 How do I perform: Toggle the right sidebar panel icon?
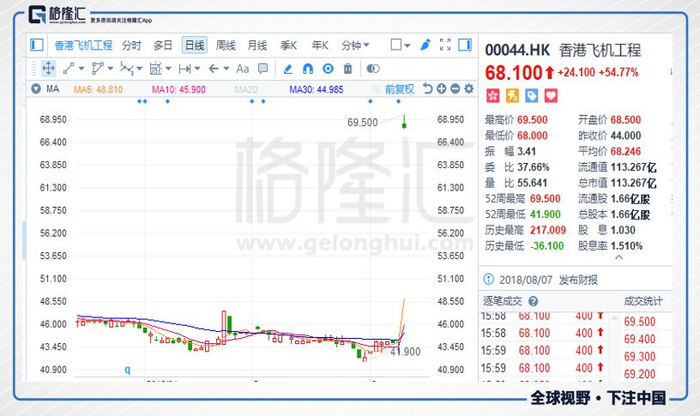(465, 45)
